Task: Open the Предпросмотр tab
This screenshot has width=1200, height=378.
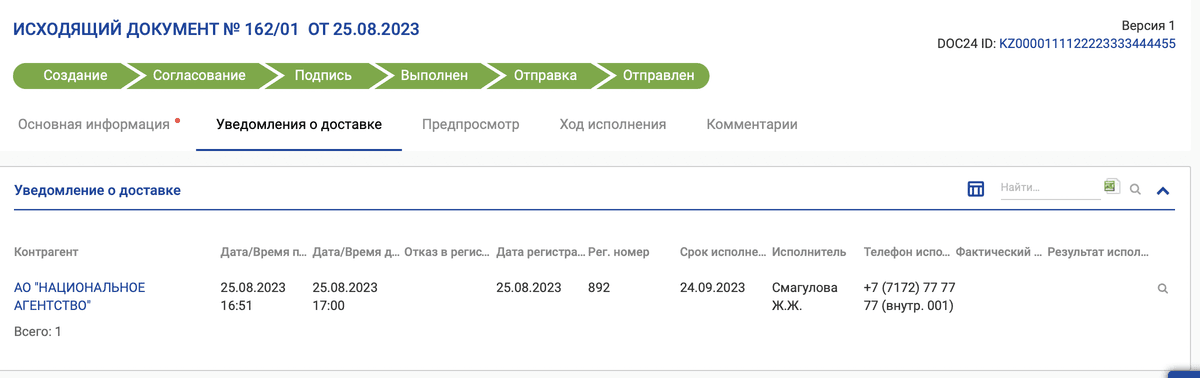Action: pyautogui.click(x=471, y=125)
